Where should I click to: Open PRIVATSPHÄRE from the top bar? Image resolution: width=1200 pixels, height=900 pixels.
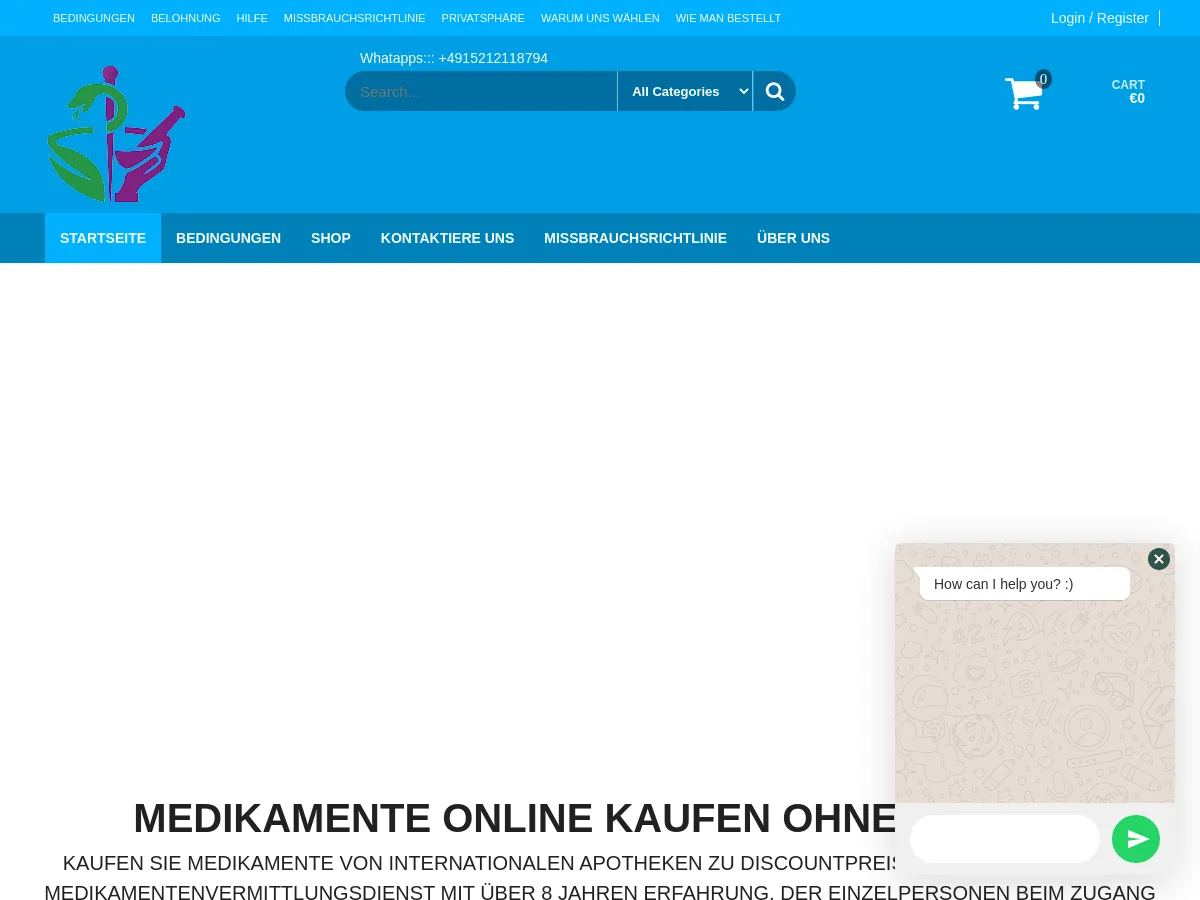tap(482, 18)
